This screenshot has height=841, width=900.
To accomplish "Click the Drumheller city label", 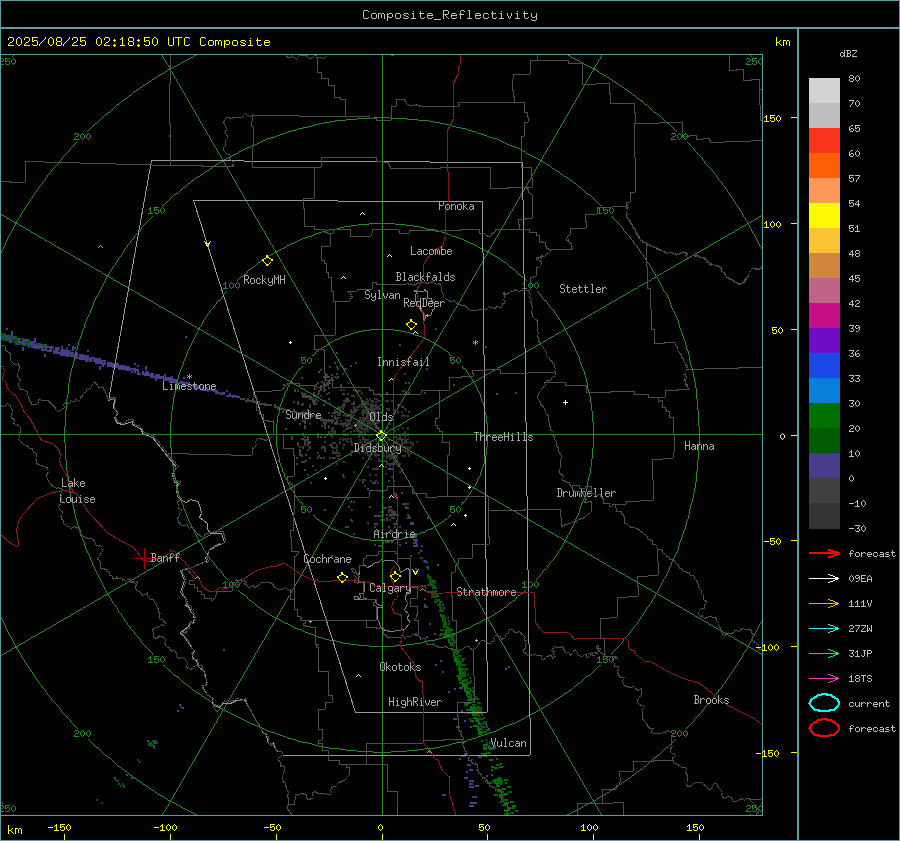I will [x=585, y=493].
